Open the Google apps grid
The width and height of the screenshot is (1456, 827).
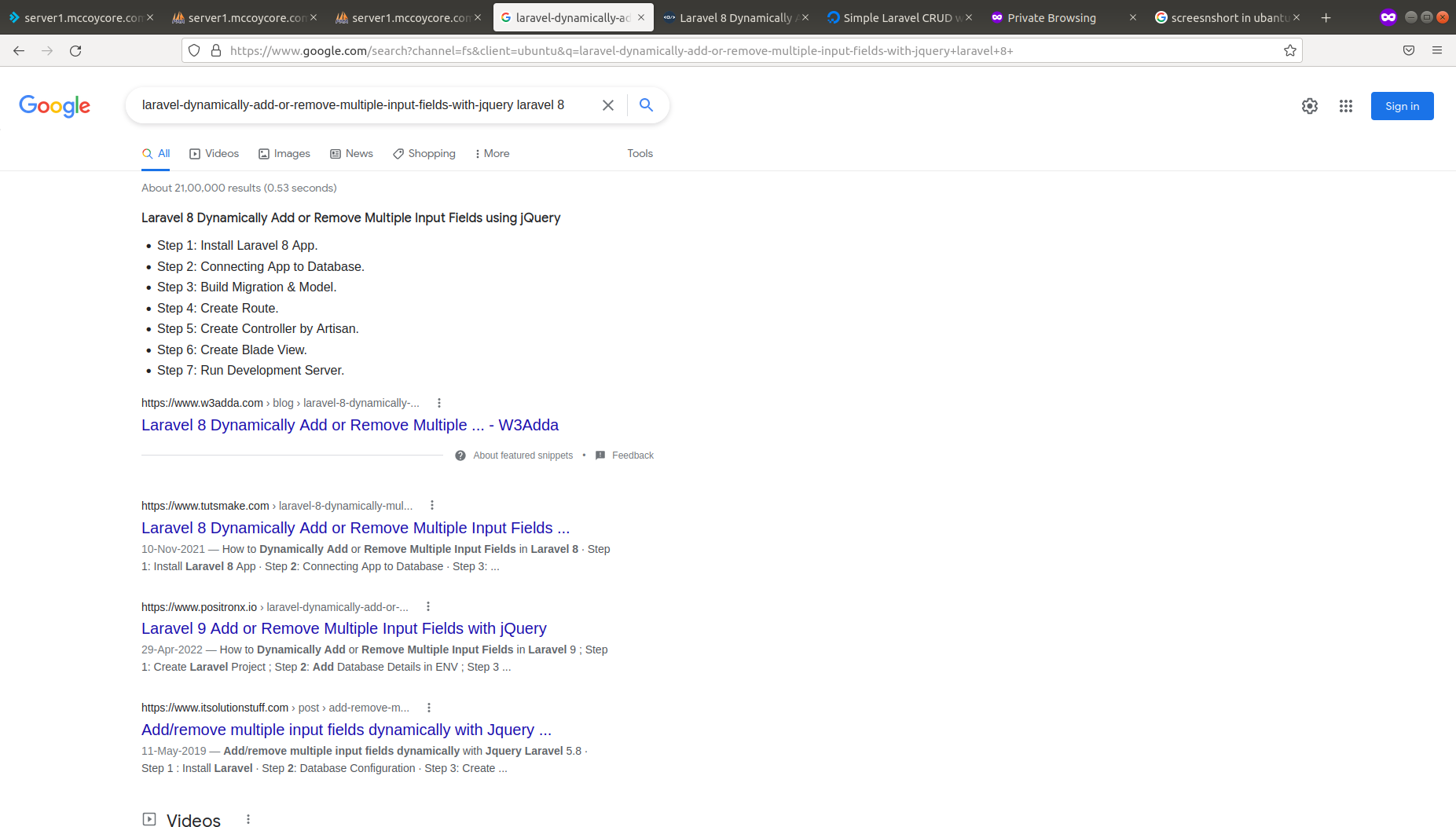(1345, 106)
